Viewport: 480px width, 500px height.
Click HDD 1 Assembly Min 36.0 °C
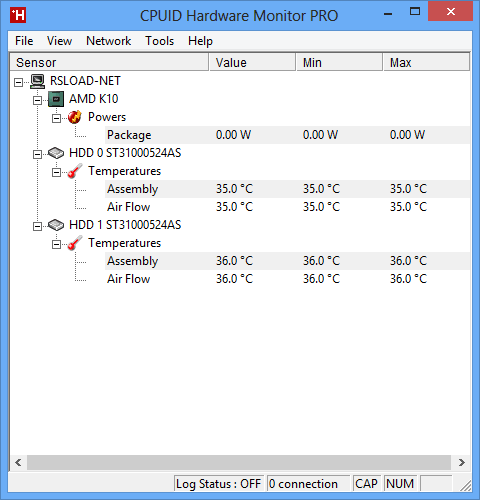(321, 261)
